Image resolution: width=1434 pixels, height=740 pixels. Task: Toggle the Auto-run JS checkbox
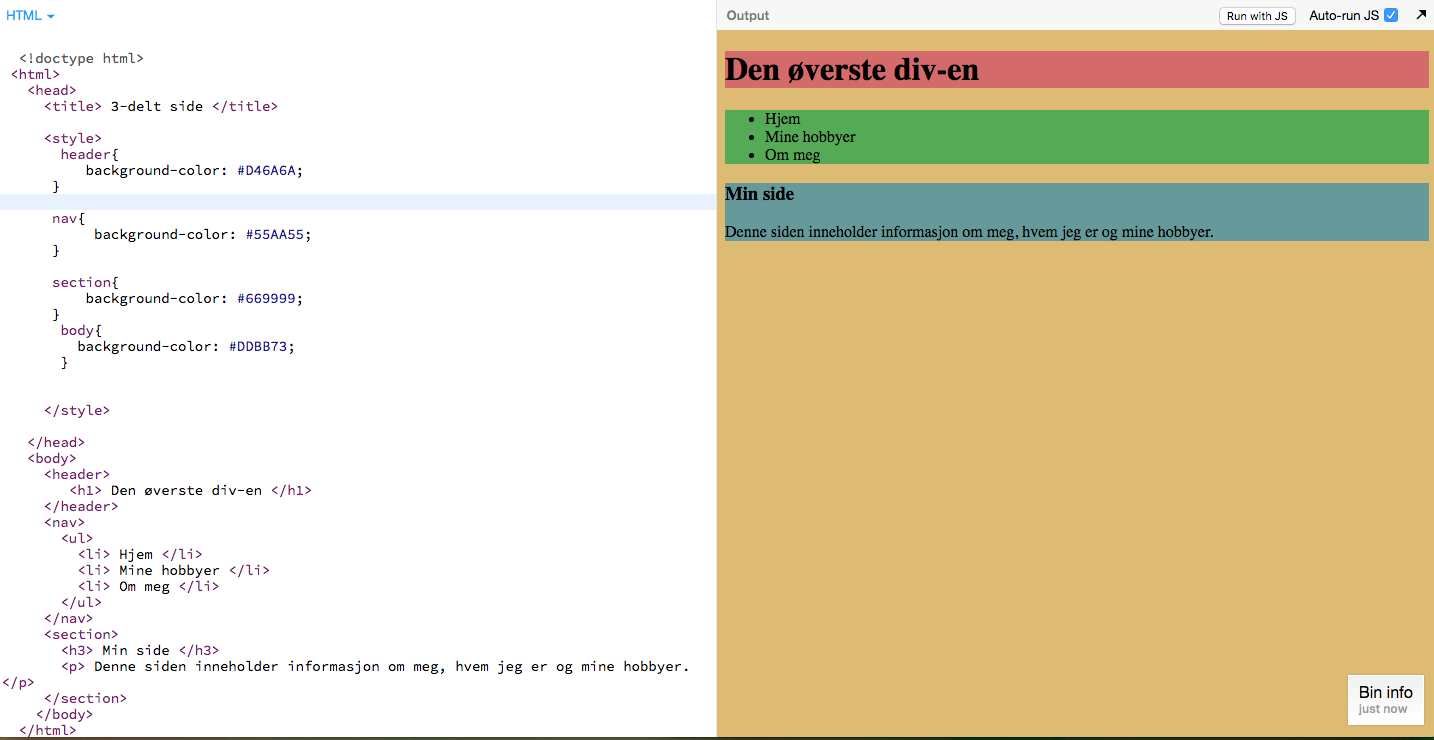pos(1391,16)
